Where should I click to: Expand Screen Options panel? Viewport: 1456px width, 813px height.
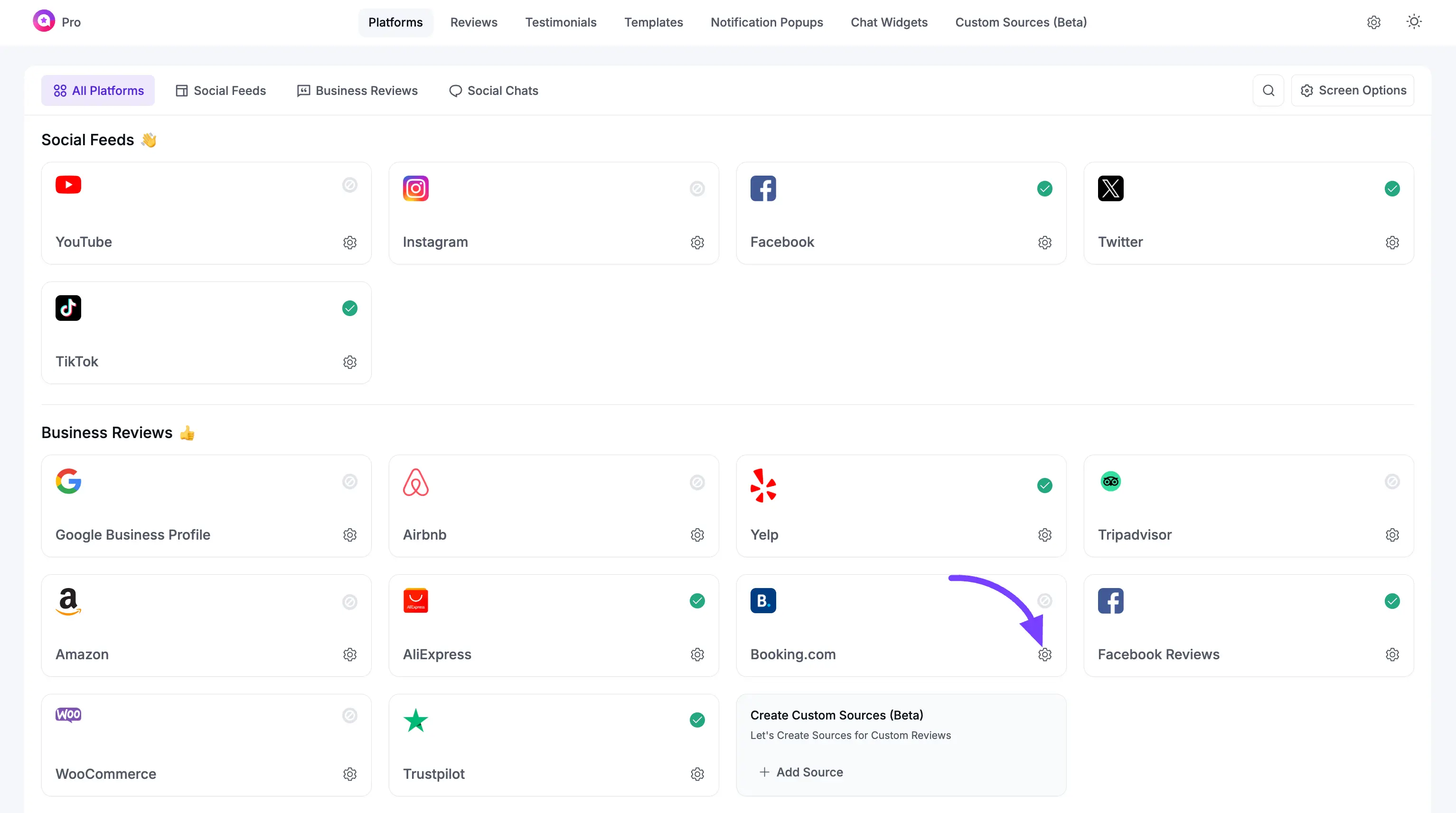tap(1353, 90)
